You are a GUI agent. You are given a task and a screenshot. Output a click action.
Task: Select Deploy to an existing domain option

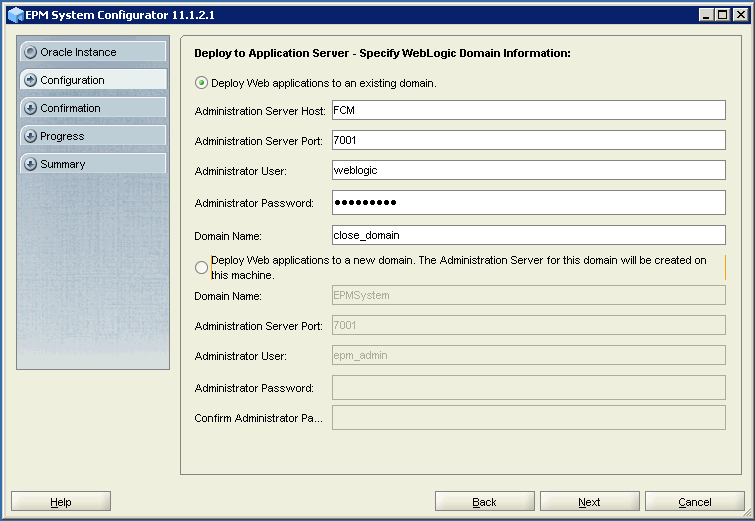tap(202, 83)
